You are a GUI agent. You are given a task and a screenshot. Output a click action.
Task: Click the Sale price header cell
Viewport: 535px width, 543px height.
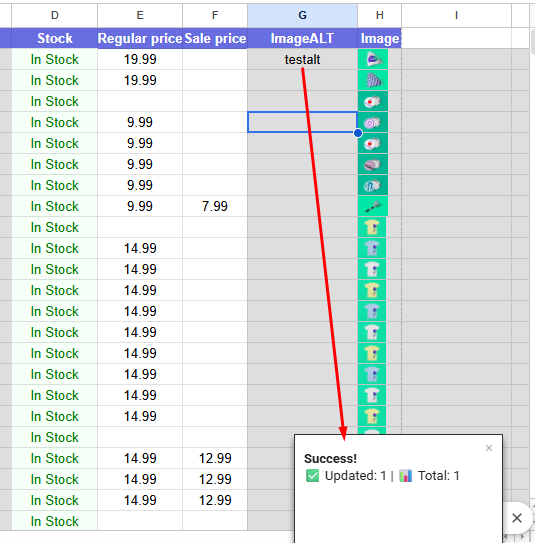click(215, 38)
